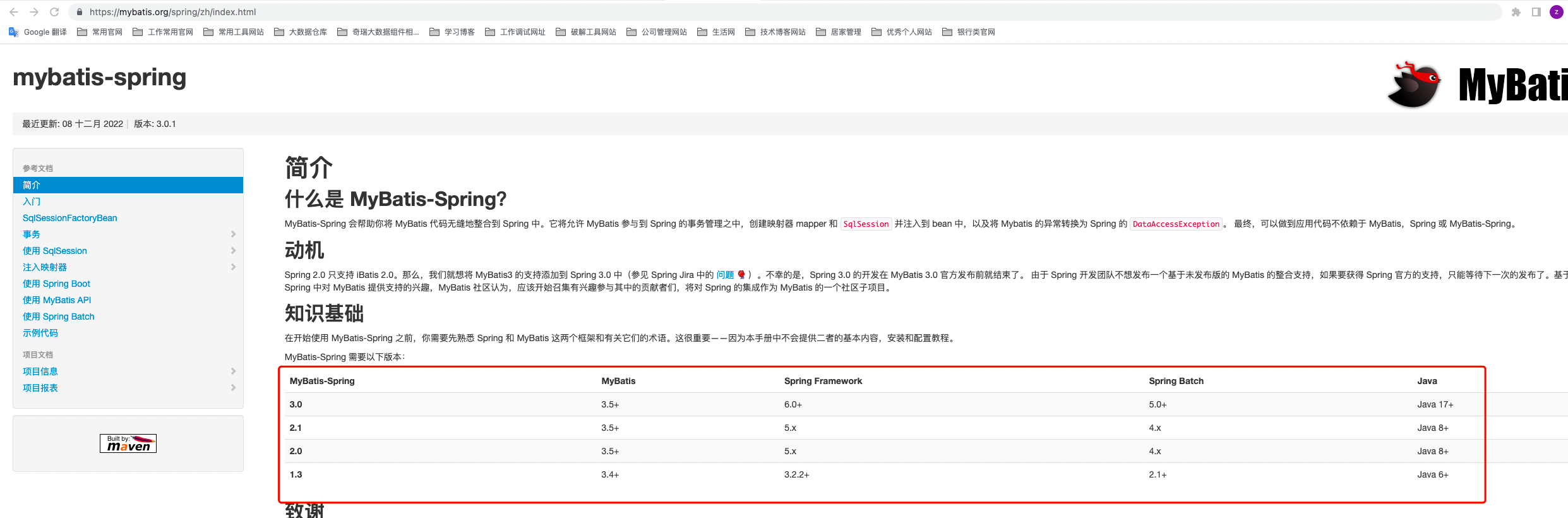The height and width of the screenshot is (518, 1568).
Task: Click the MyBatis bird logo
Action: click(1413, 85)
